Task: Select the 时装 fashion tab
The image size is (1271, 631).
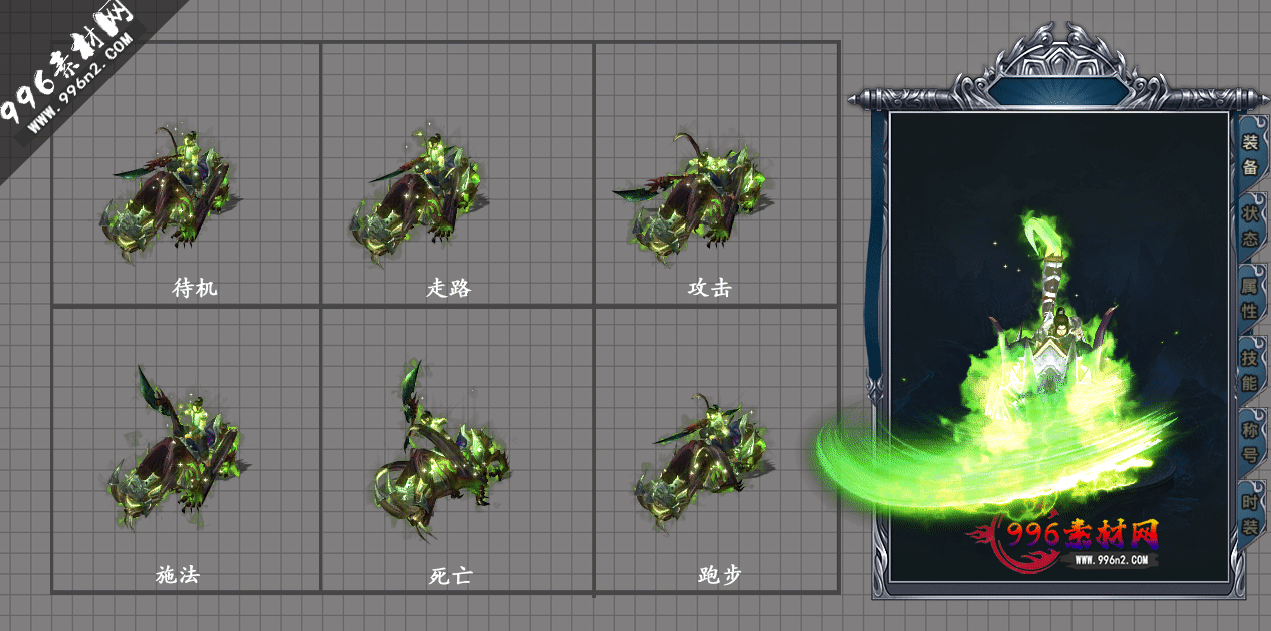Action: (1250, 514)
